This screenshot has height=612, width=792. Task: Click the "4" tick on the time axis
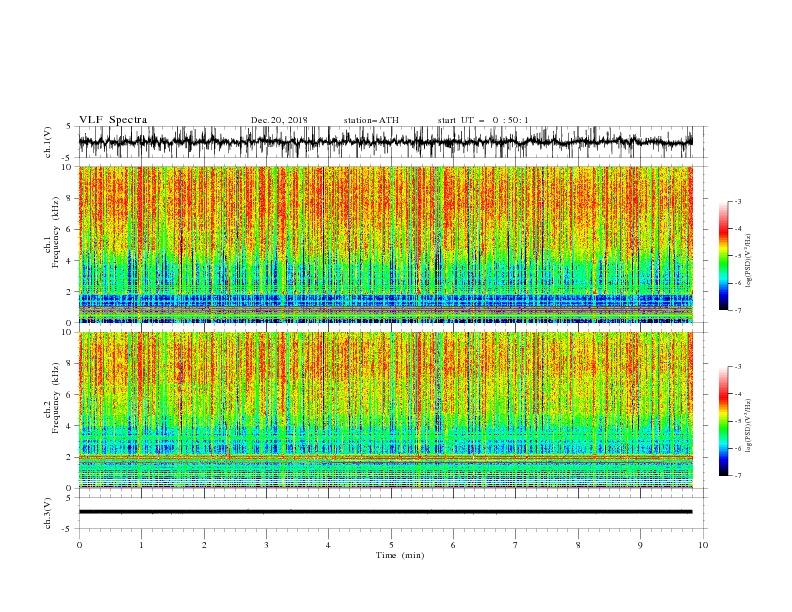click(x=328, y=545)
